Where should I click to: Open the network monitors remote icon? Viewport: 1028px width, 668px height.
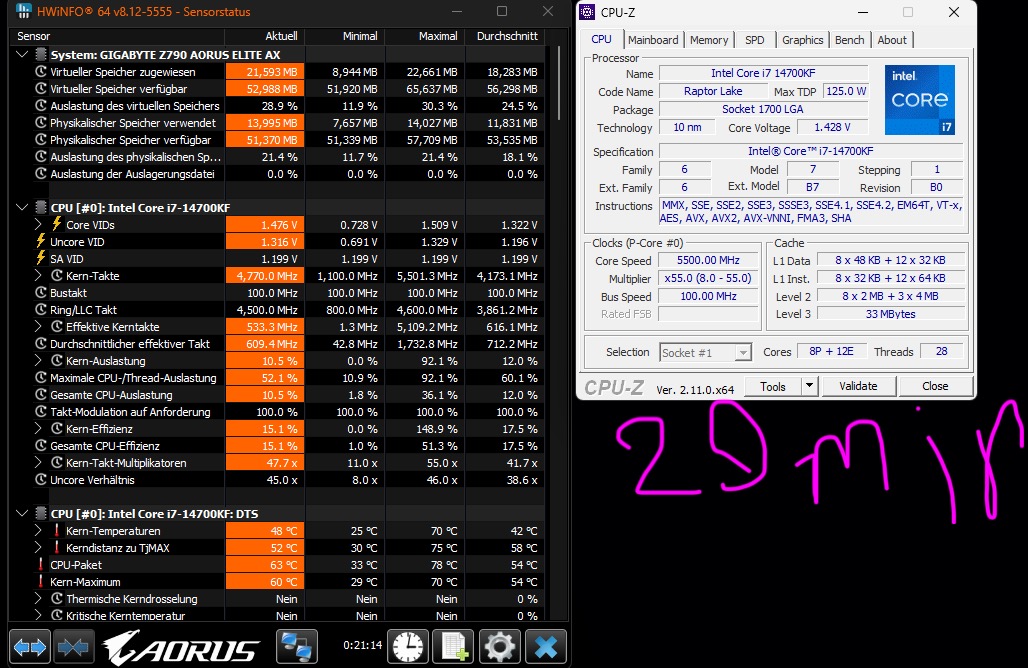297,647
